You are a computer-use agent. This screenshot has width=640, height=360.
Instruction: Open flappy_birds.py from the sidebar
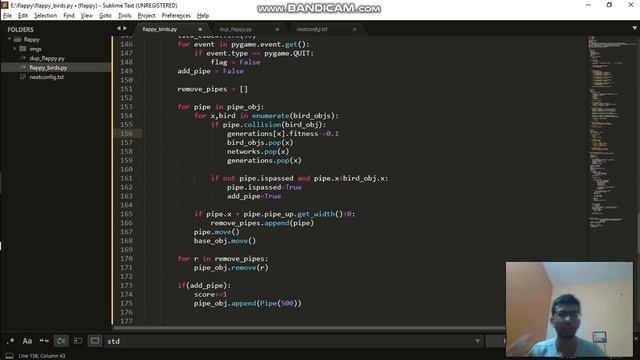48,68
